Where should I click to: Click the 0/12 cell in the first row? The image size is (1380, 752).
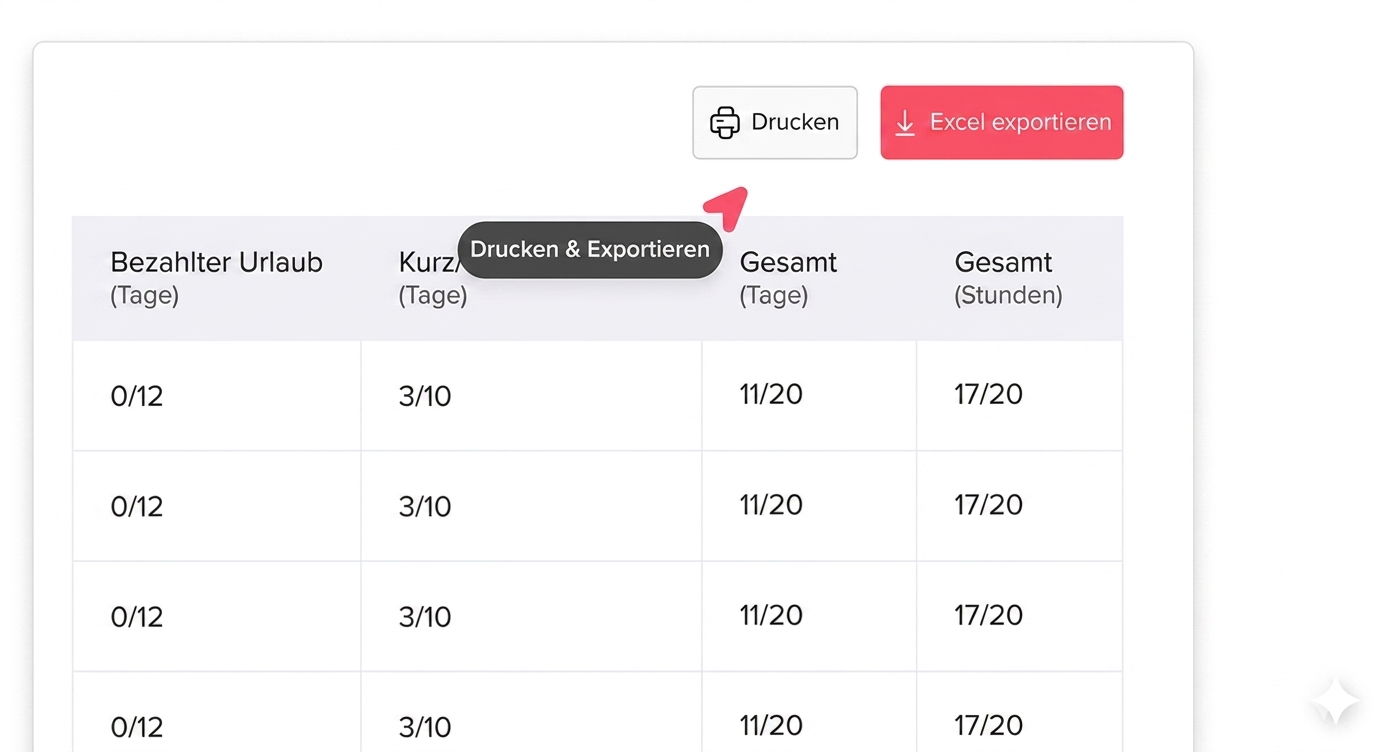pos(137,396)
